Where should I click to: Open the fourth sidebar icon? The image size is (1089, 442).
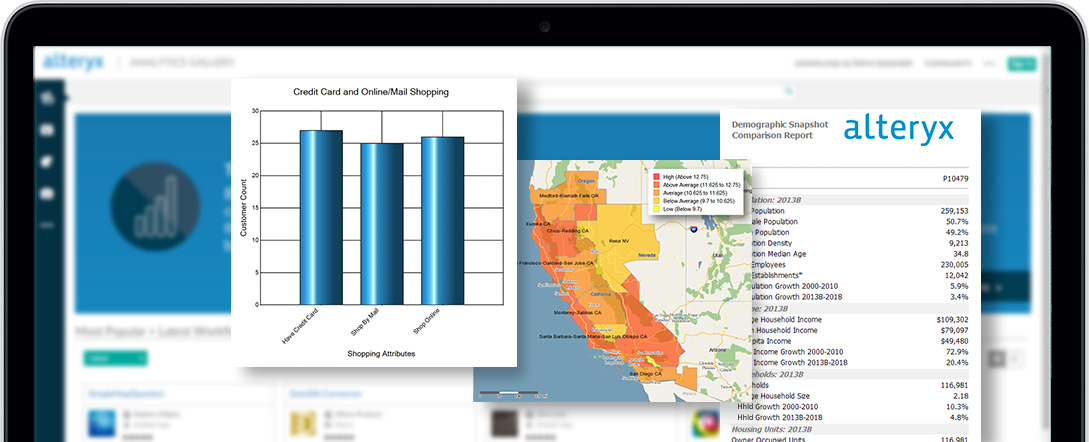pos(48,194)
